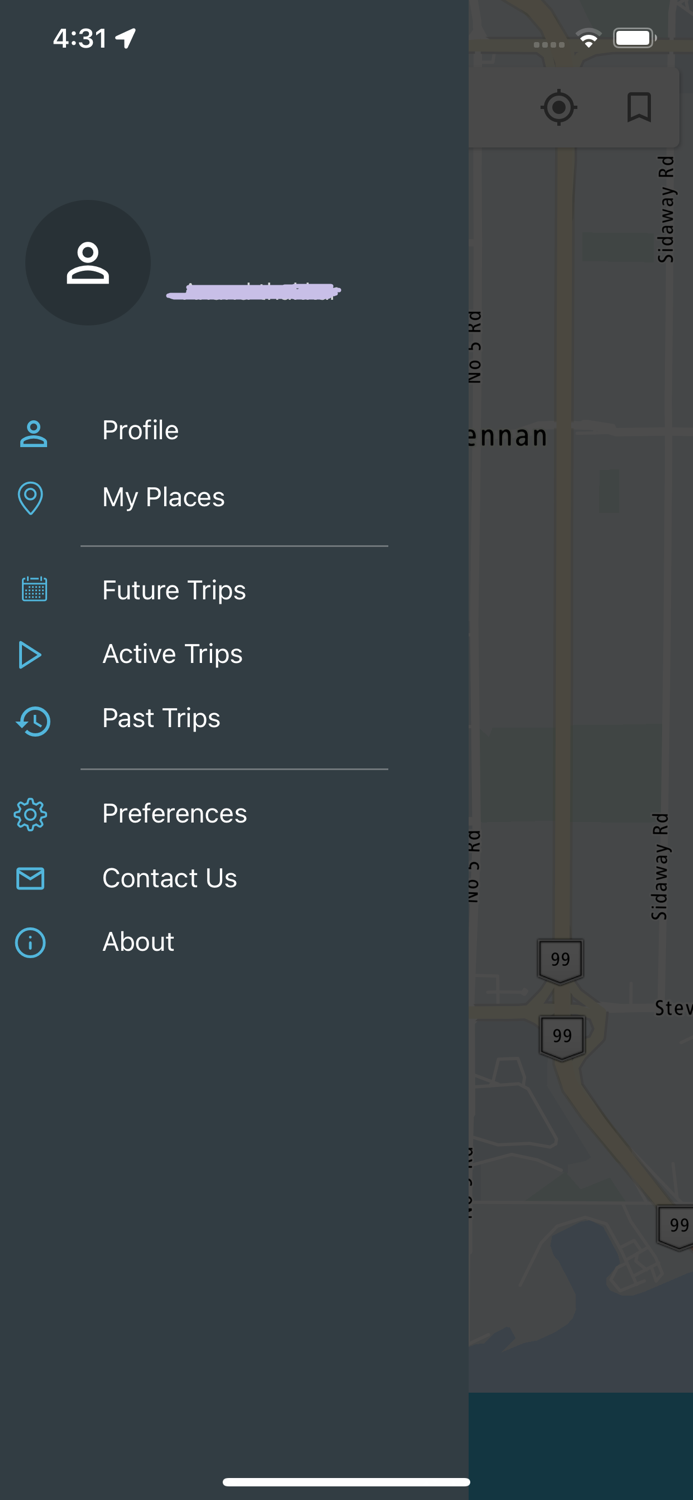Open the Profile menu item

tap(140, 430)
